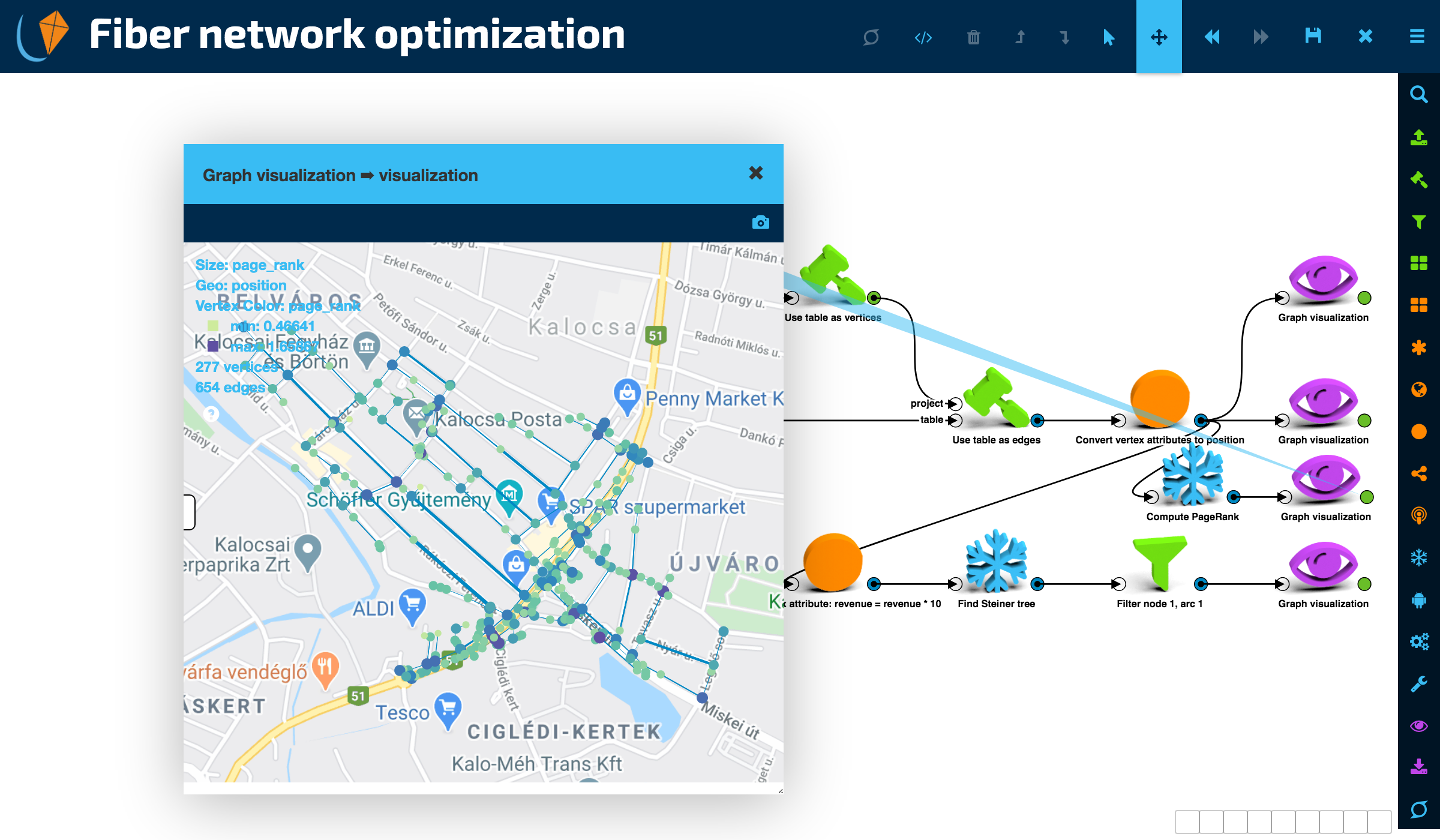Image resolution: width=1440 pixels, height=840 pixels.
Task: Click the trash delete icon
Action: click(x=973, y=37)
